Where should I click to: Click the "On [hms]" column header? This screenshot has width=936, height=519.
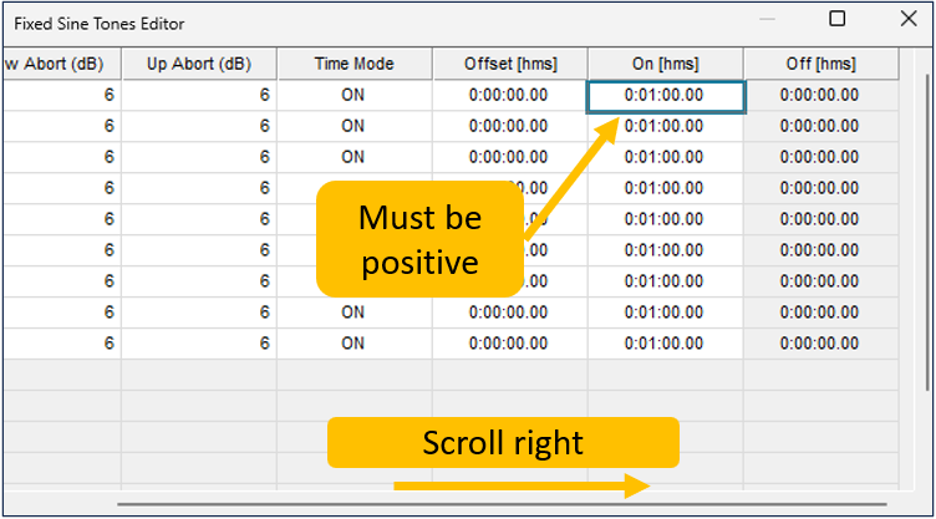click(665, 64)
